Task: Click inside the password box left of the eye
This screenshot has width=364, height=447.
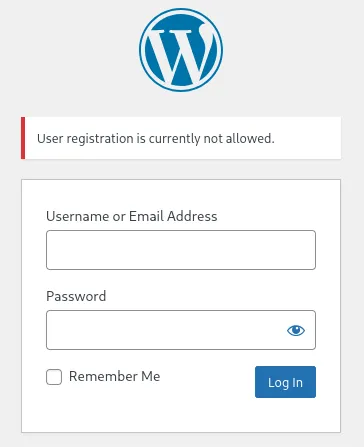Action: [x=165, y=330]
